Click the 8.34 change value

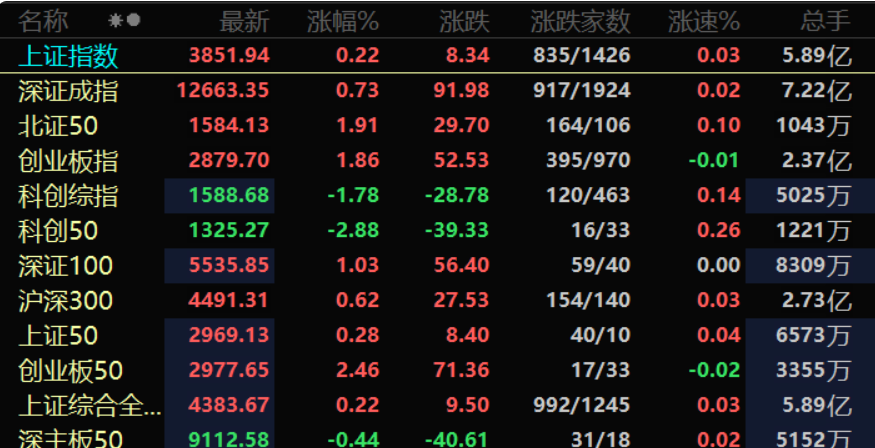(468, 55)
